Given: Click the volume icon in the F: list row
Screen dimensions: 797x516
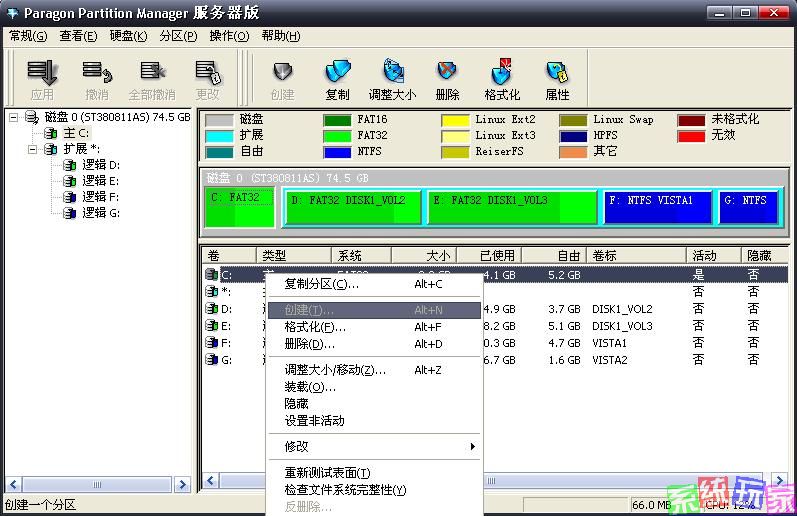Looking at the screenshot, I should [211, 343].
